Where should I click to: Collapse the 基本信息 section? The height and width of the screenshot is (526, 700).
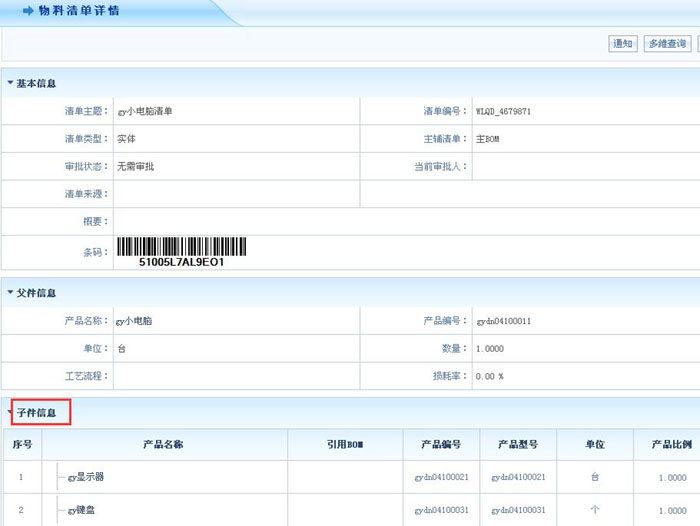coord(10,83)
